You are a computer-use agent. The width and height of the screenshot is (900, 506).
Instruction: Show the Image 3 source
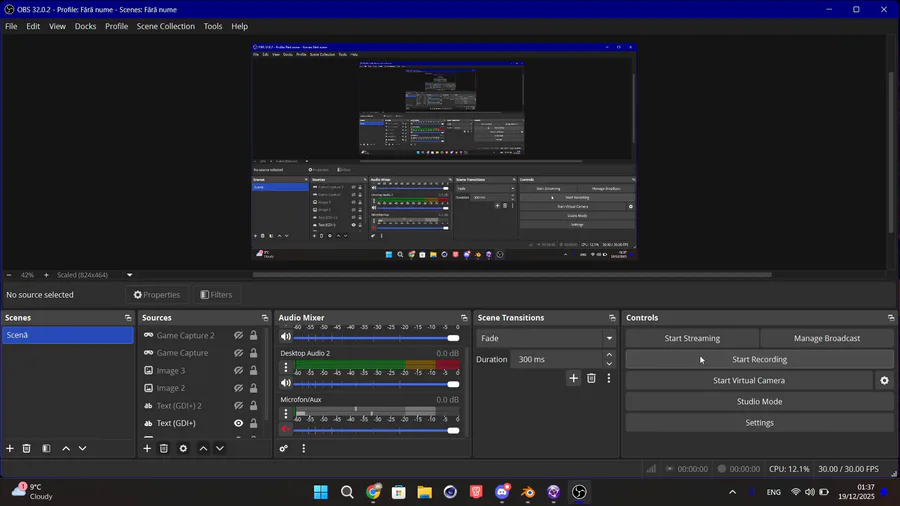point(238,371)
